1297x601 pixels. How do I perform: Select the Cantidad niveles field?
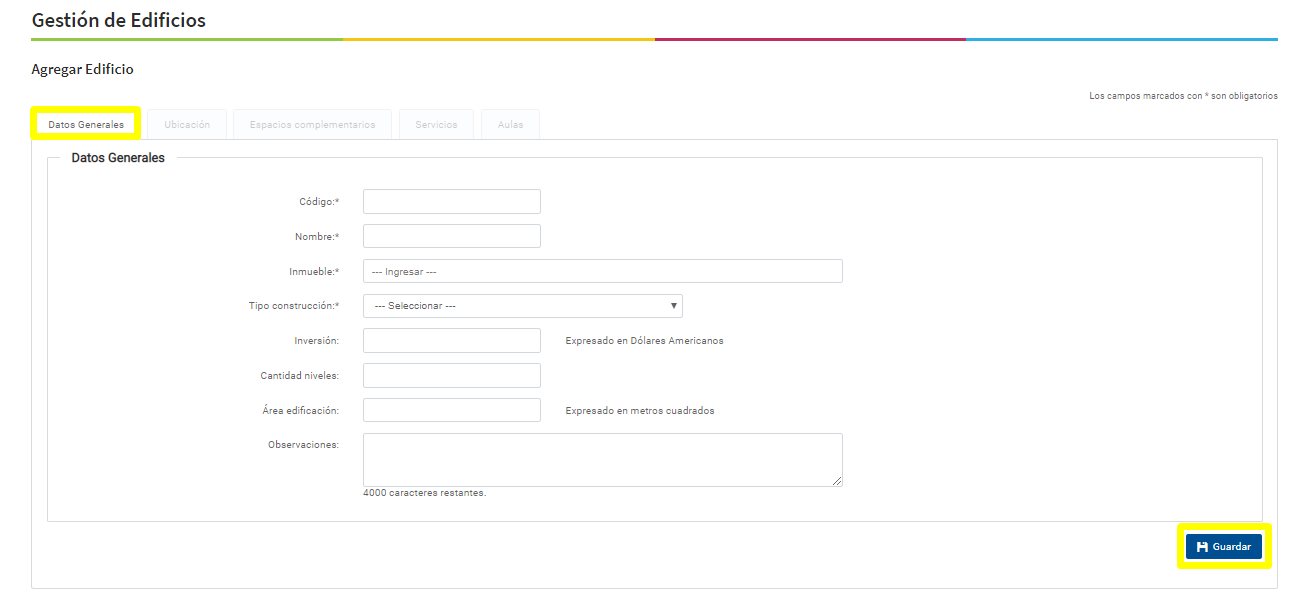point(451,376)
